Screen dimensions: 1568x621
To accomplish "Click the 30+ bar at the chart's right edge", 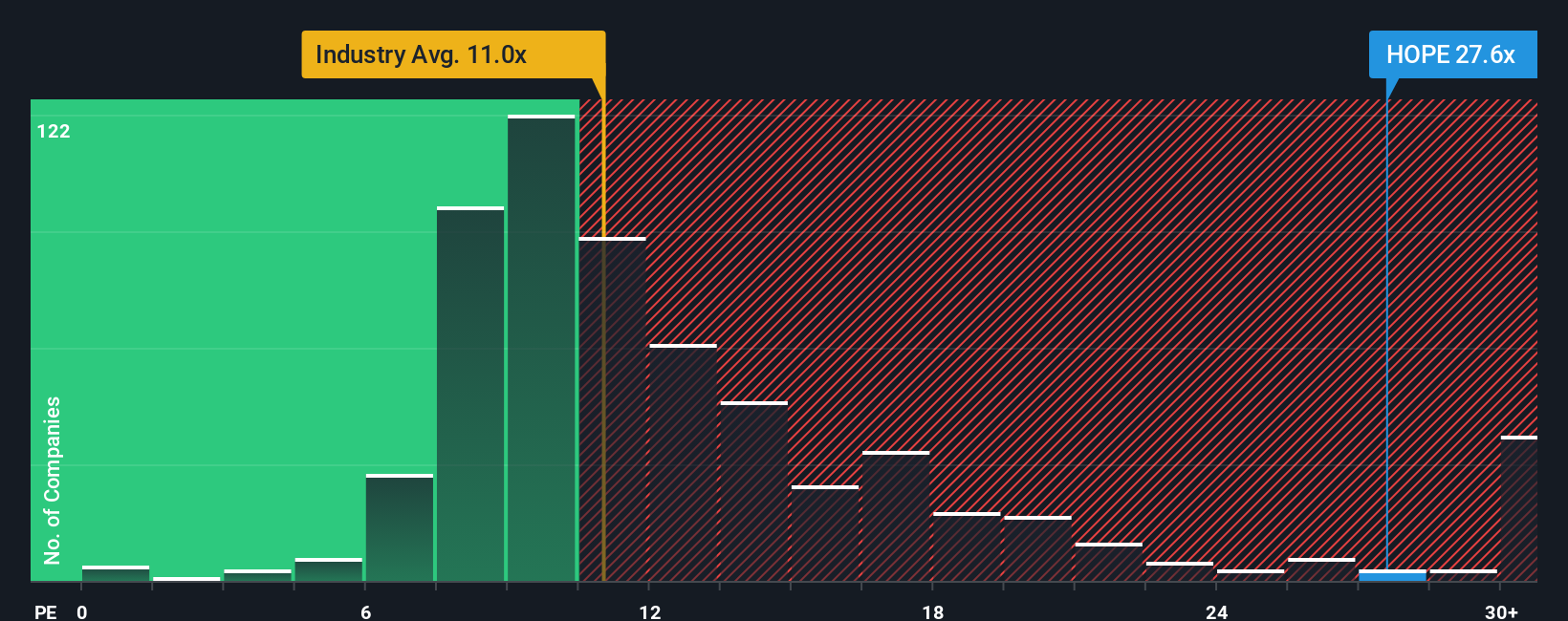I will (1518, 508).
